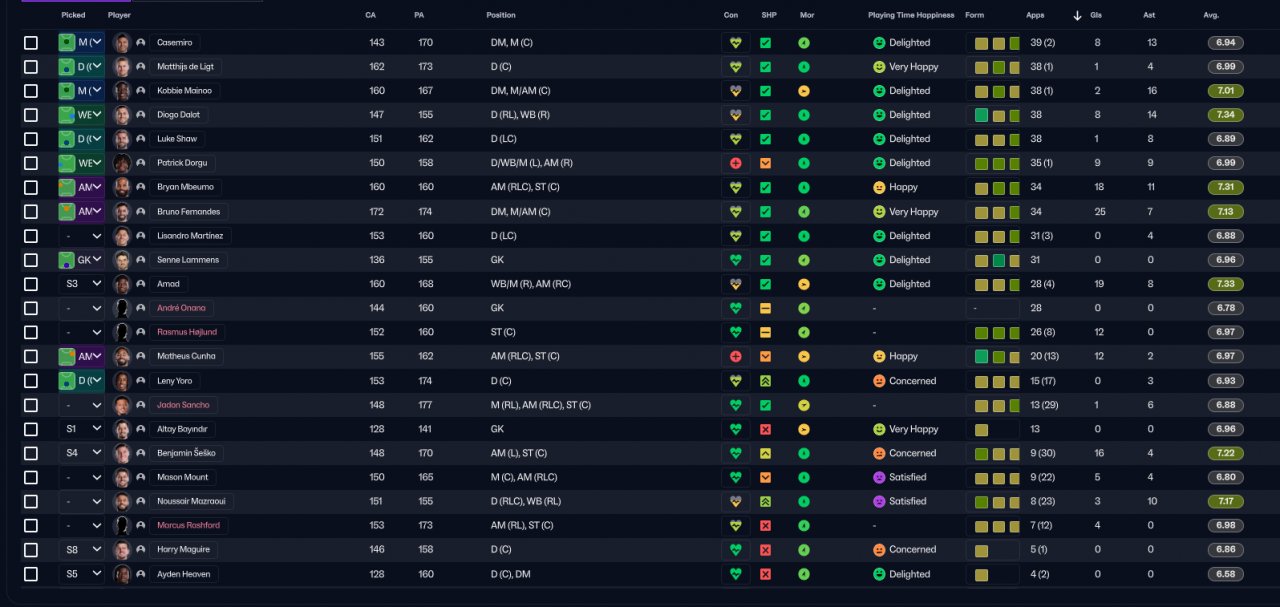Click the sort arrow next to Apps
Viewport: 1280px width, 607px height.
pyautogui.click(x=1077, y=16)
